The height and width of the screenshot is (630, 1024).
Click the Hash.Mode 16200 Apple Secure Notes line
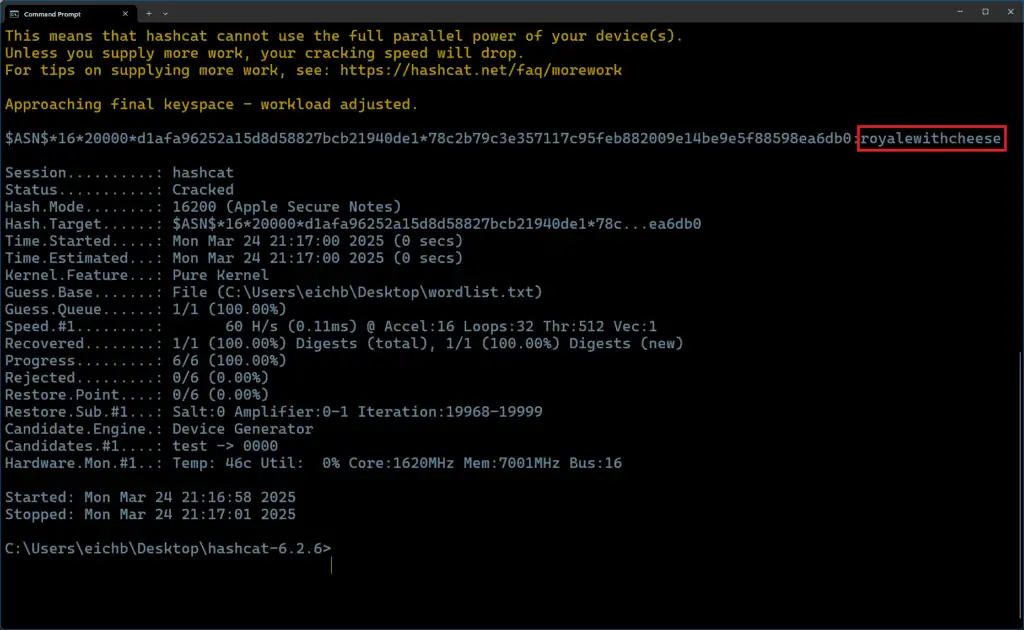203,206
